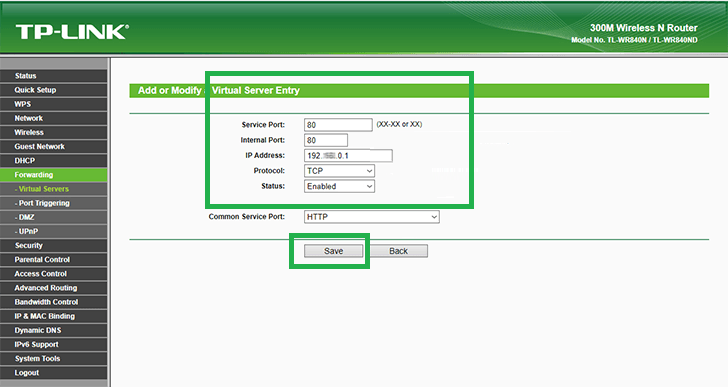The image size is (728, 387).
Task: Click the TP-LINK logo
Action: pos(72,32)
